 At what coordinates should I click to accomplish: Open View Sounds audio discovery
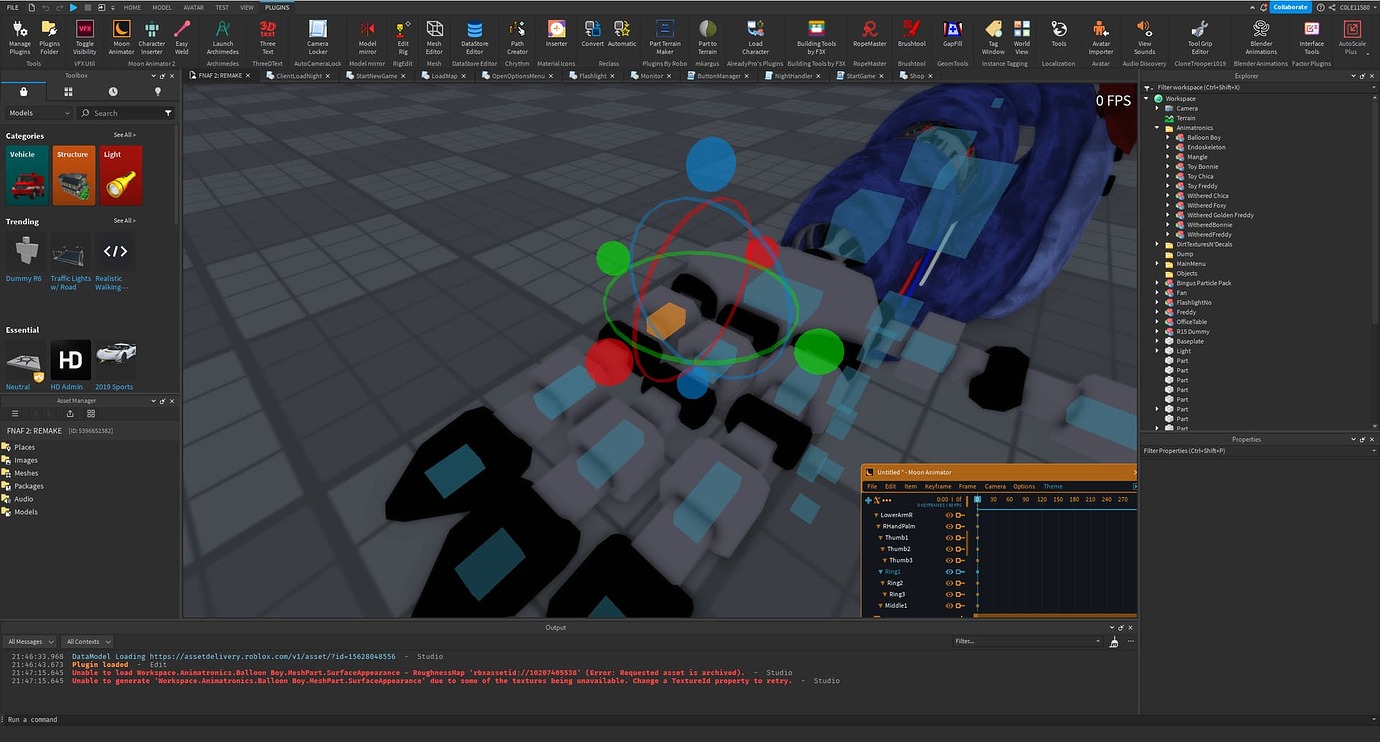[x=1145, y=36]
